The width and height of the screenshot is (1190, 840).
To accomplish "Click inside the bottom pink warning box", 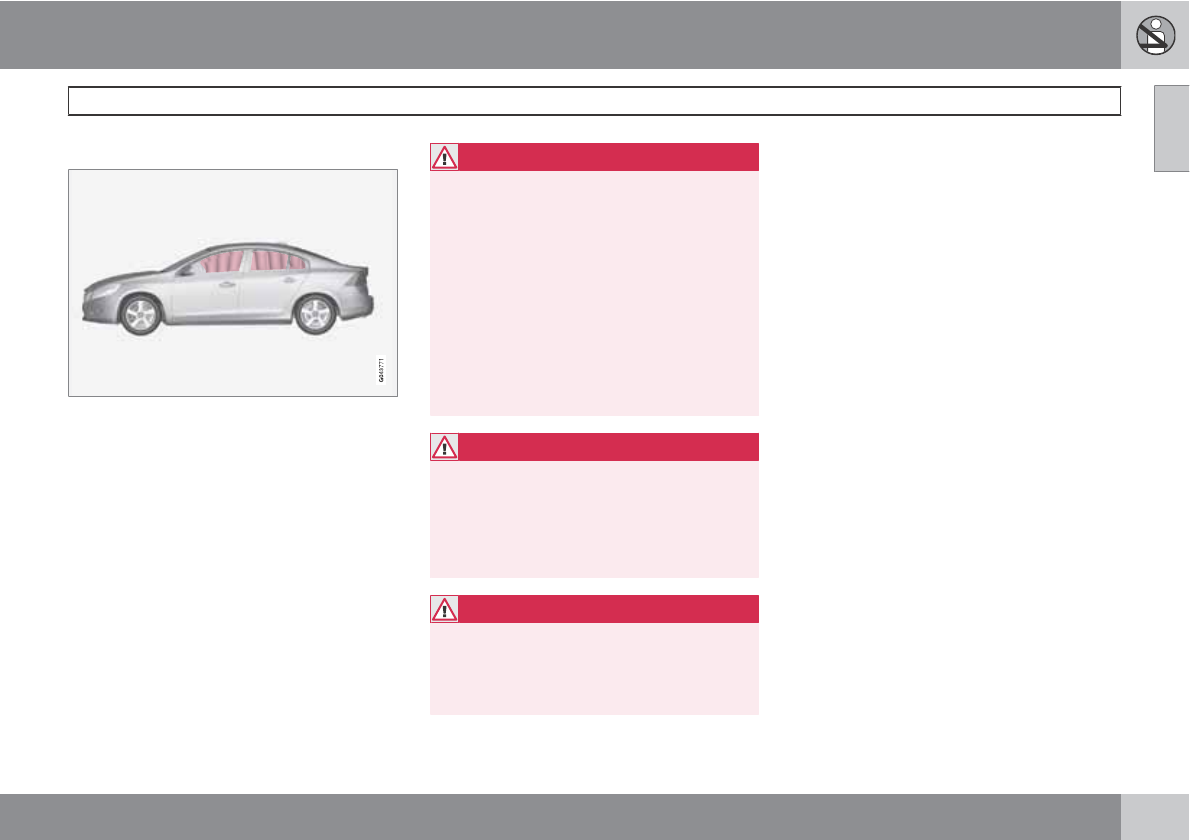I will 594,667.
